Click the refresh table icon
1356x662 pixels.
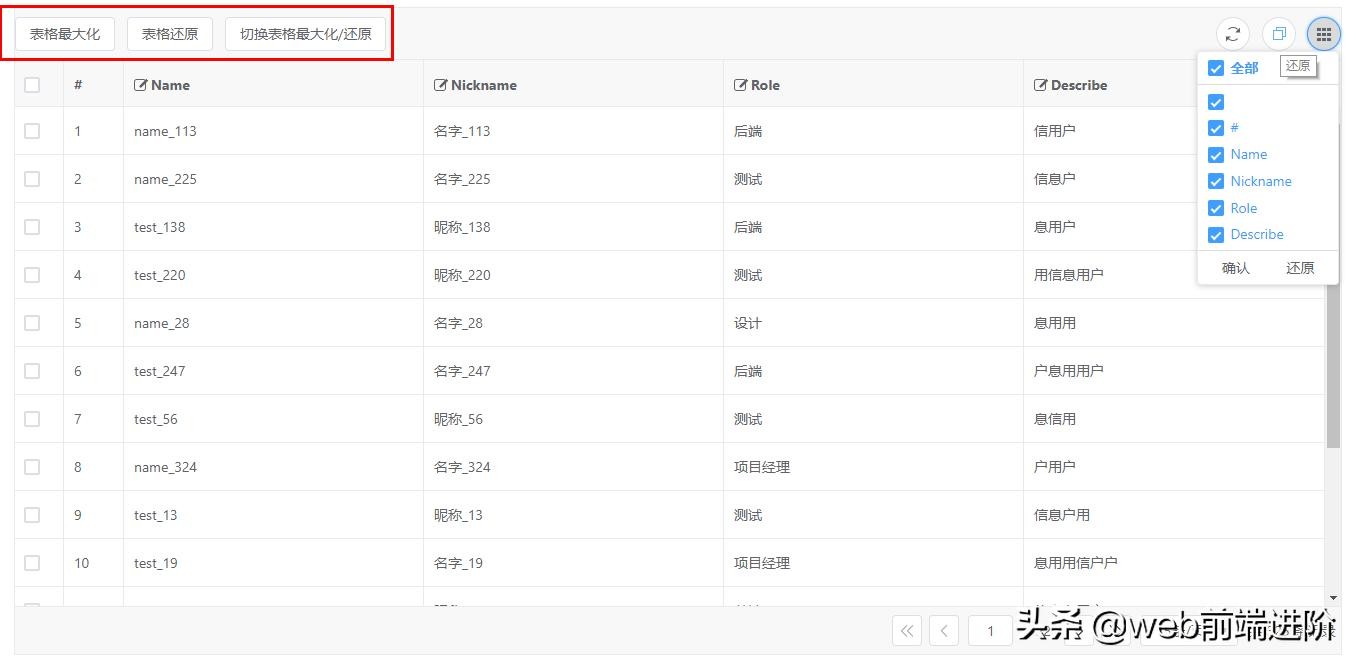(x=1232, y=34)
